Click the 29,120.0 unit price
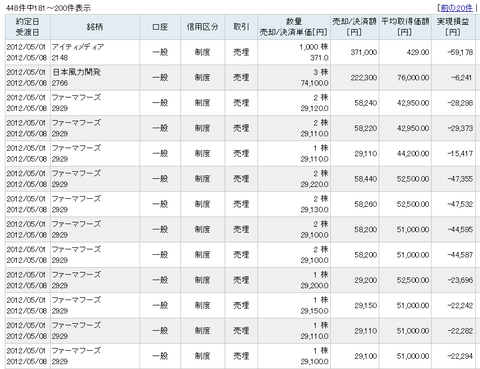Screen dimensions: 480x369 pyautogui.click(x=314, y=108)
